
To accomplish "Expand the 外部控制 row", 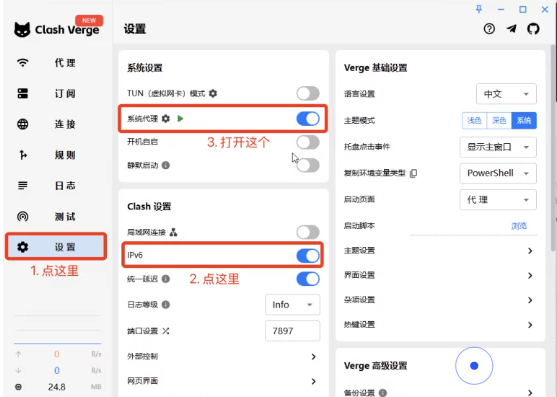I will tap(222, 357).
